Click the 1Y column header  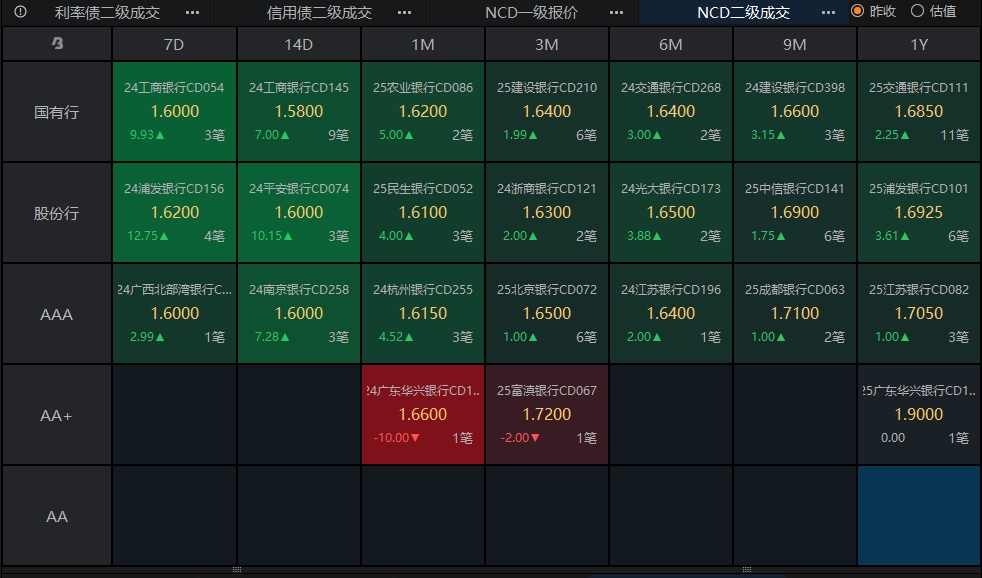click(x=919, y=44)
